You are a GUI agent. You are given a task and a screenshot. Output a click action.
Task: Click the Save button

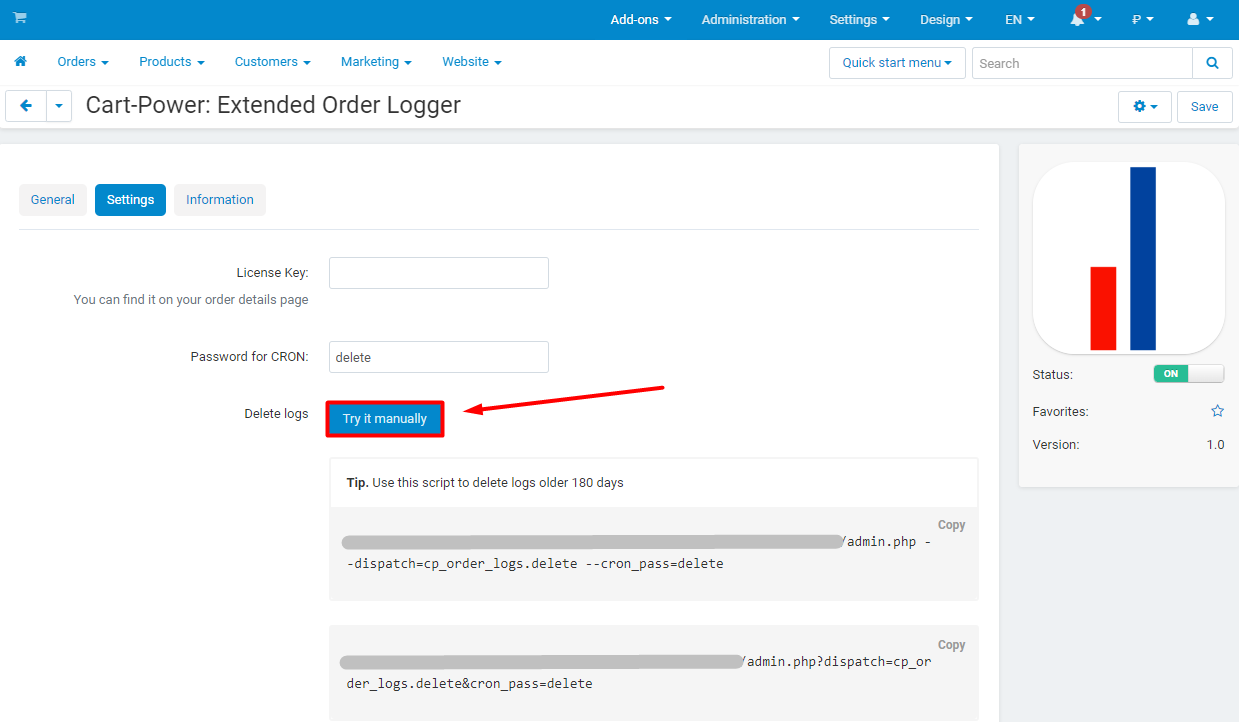pos(1205,107)
